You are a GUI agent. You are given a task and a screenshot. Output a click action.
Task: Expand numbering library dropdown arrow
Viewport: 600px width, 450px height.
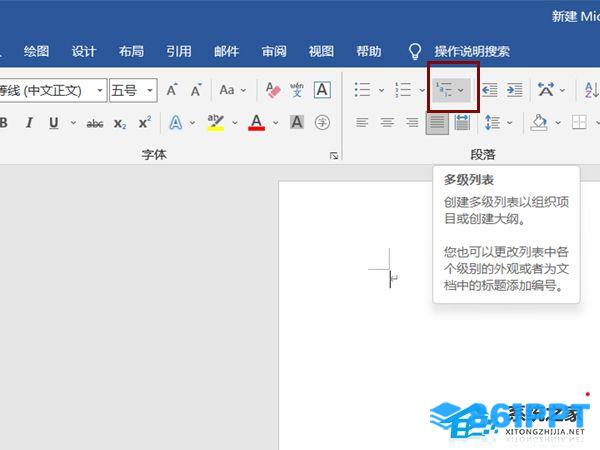[422, 90]
